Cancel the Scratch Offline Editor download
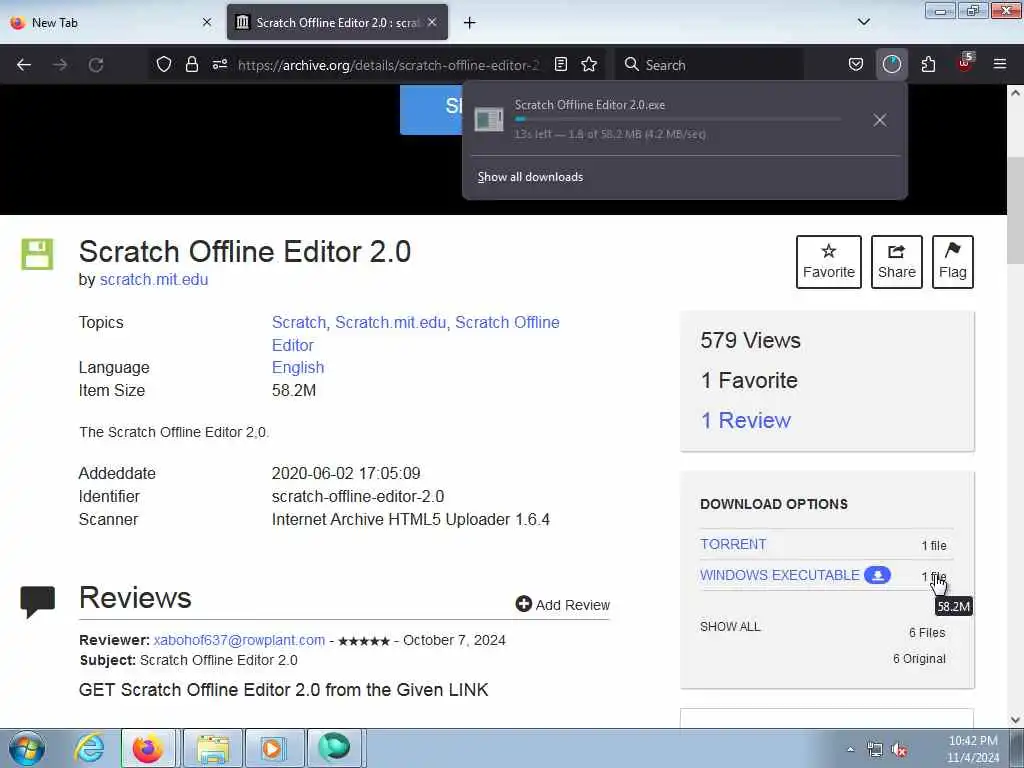This screenshot has width=1024, height=768. (880, 120)
